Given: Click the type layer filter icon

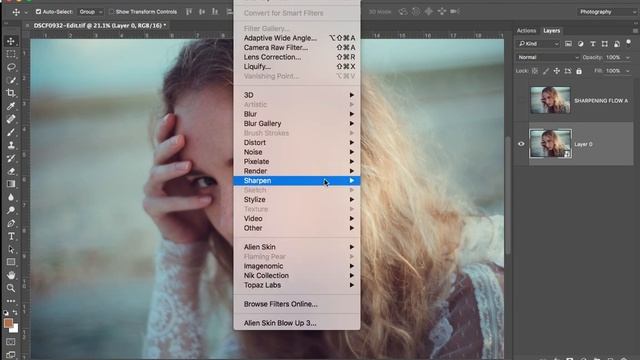Looking at the screenshot, I should [593, 44].
